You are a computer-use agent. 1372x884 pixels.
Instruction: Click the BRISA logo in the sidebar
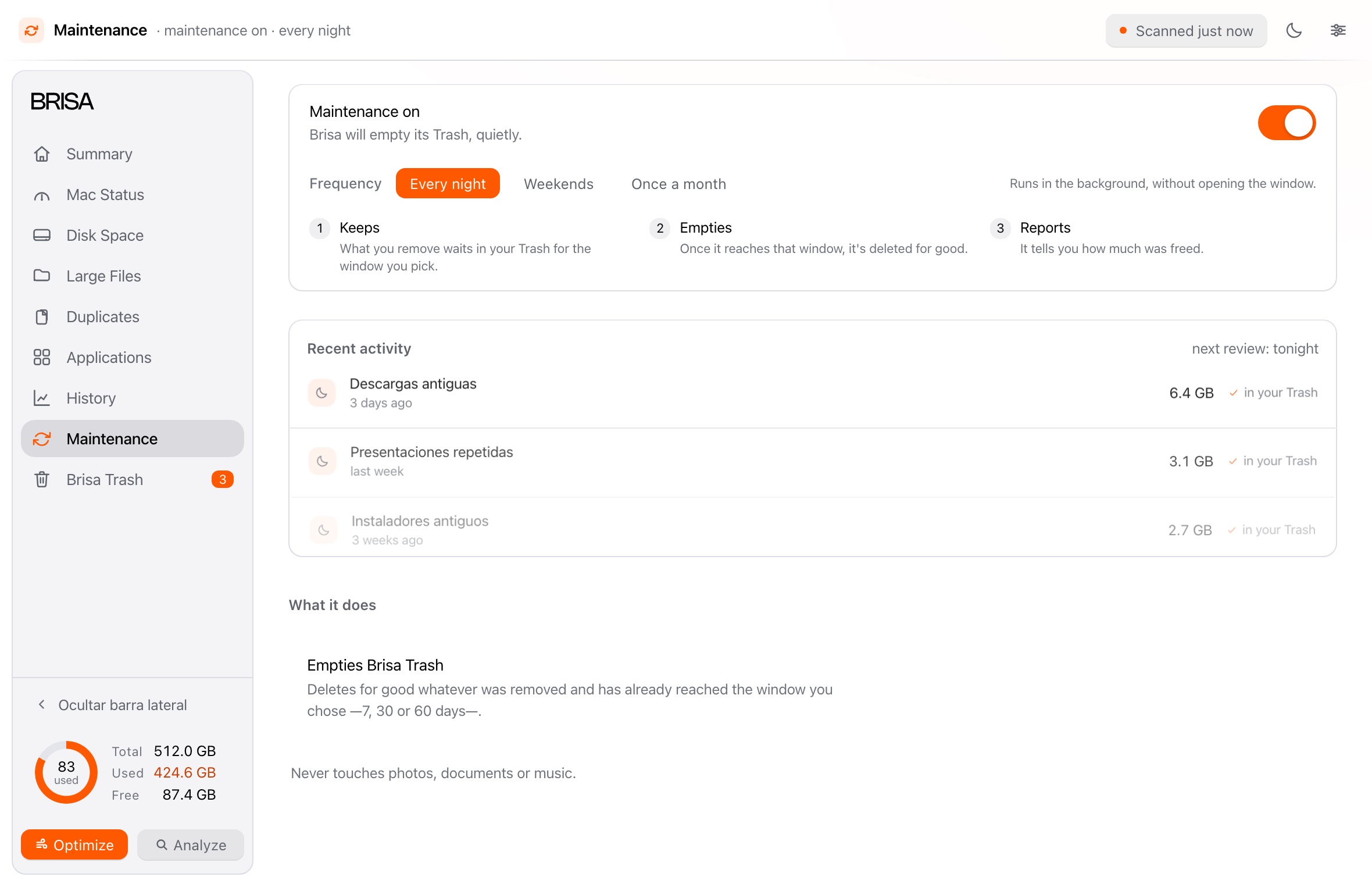62,102
